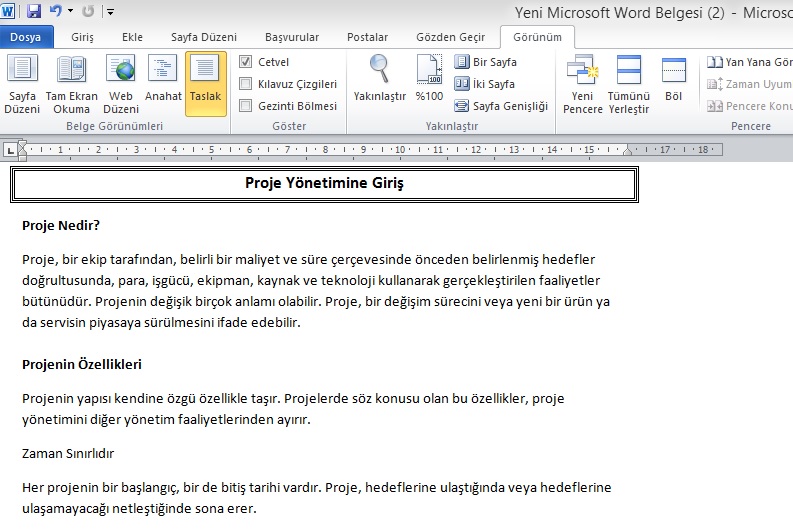
Task: Split the window with Böl
Action: coord(673,80)
